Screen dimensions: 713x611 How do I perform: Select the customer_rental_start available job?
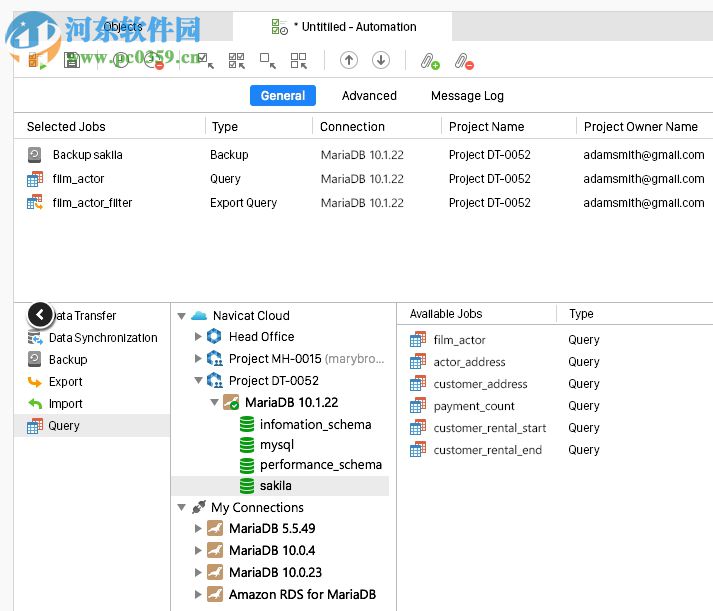click(490, 428)
